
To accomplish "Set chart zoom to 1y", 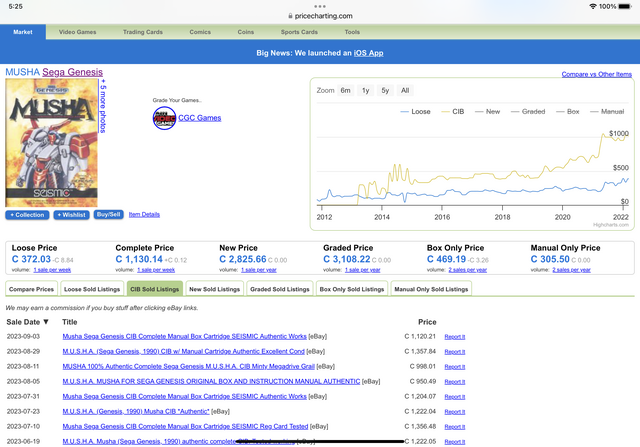I will 365,90.
